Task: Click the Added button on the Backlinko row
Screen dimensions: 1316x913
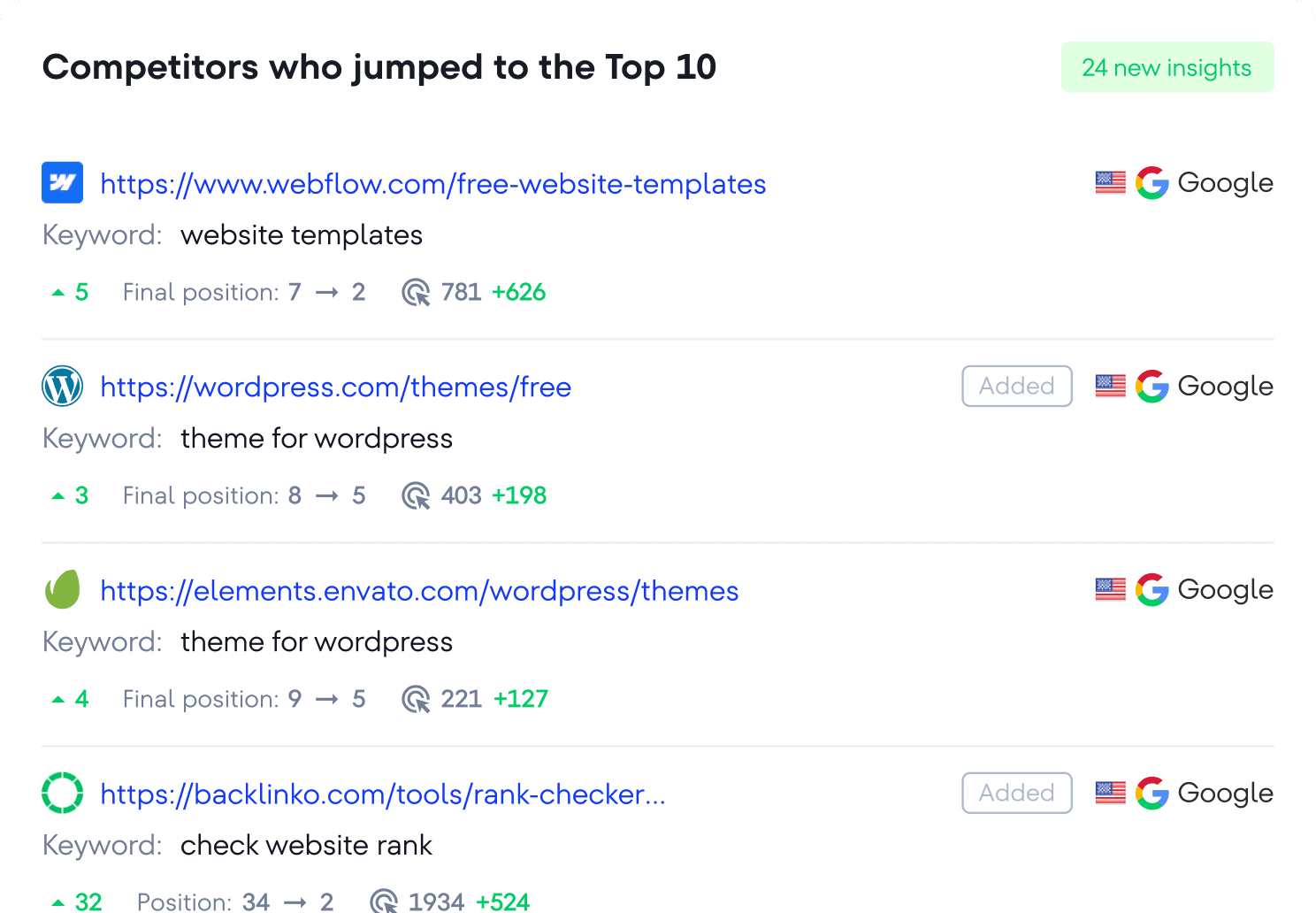Action: click(x=1016, y=793)
